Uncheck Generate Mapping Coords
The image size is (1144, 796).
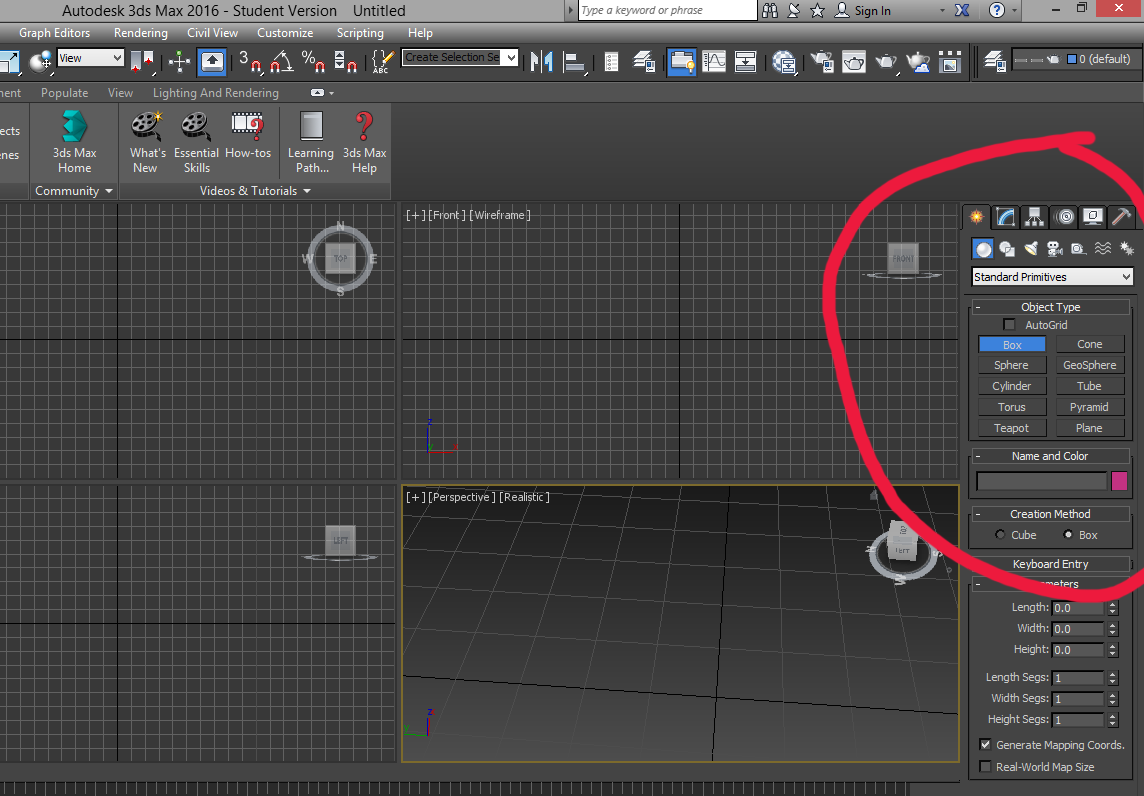point(986,745)
